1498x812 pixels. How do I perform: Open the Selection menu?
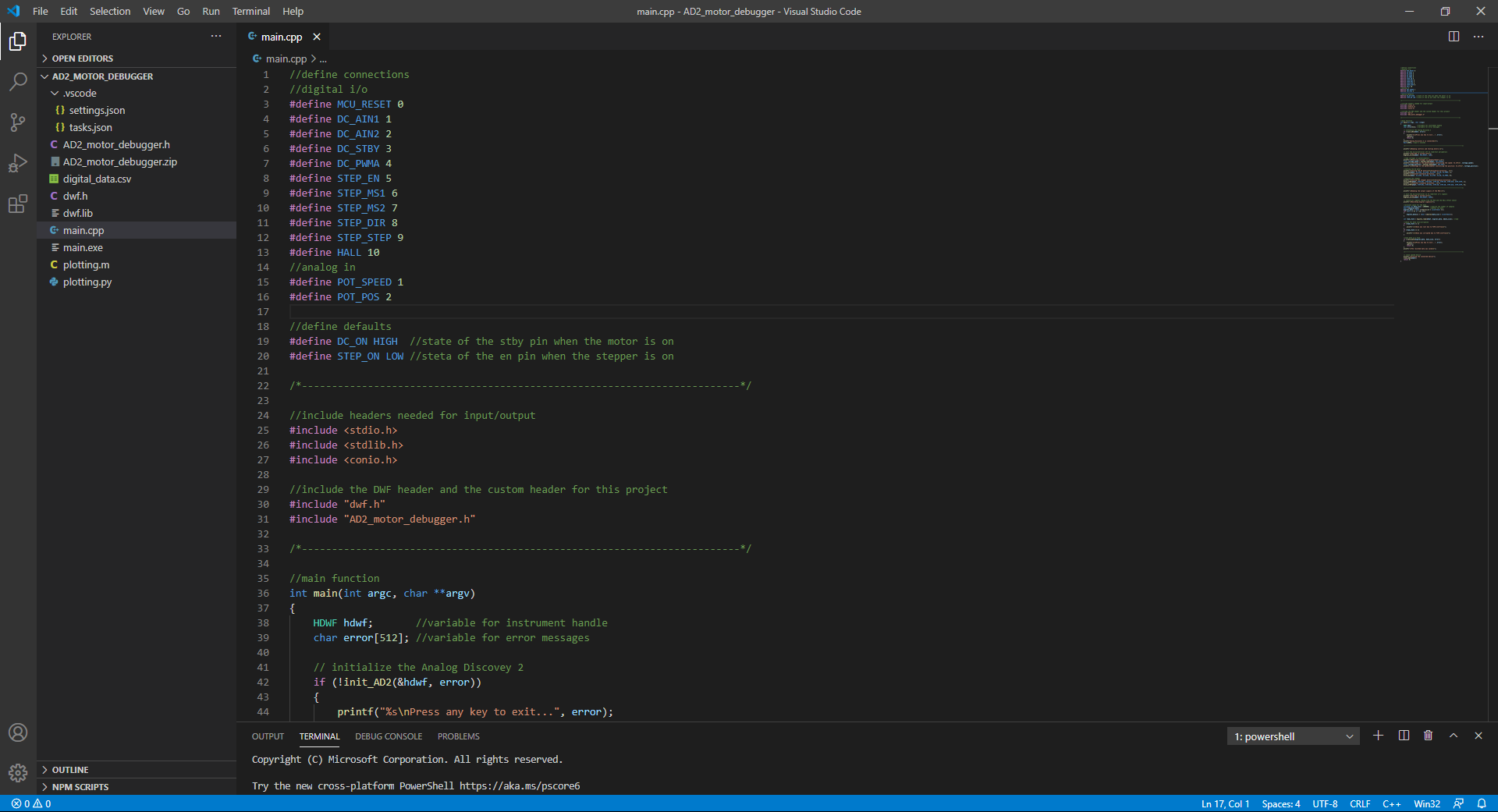click(110, 11)
